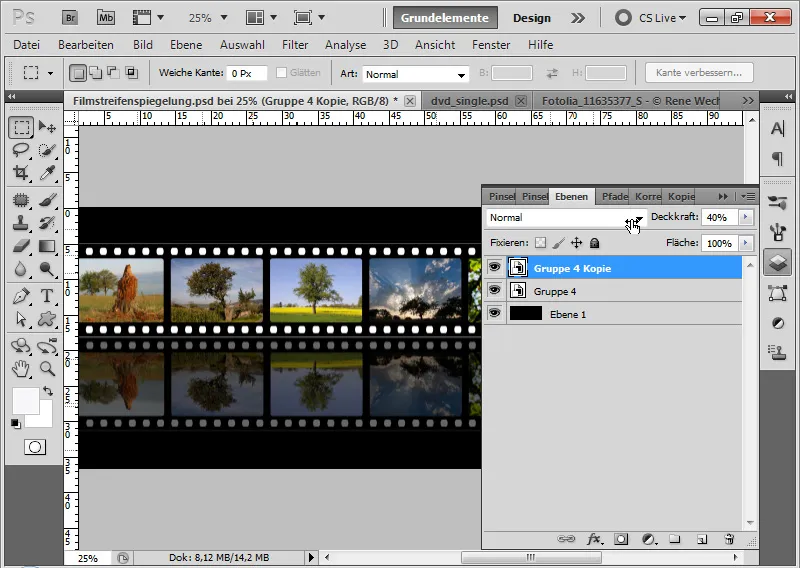Viewport: 800px width, 568px height.
Task: Open the Fläche slider arrow
Action: [746, 243]
